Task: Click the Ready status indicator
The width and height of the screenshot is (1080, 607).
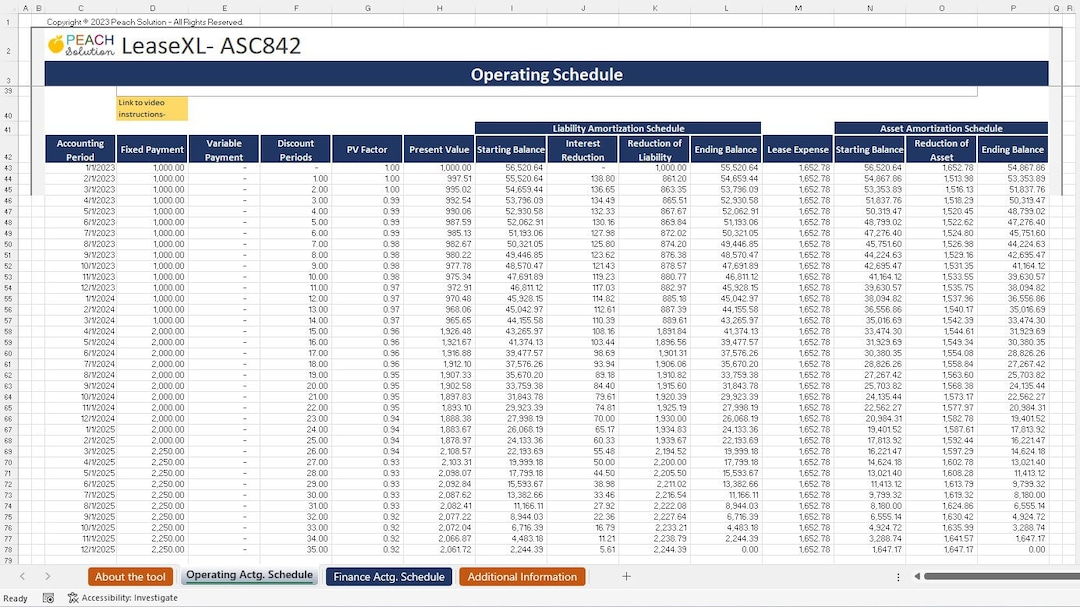Action: 15,598
